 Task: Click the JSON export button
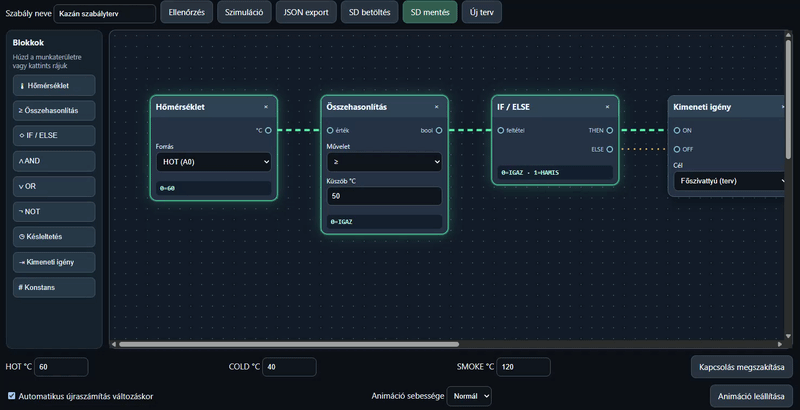pos(306,12)
